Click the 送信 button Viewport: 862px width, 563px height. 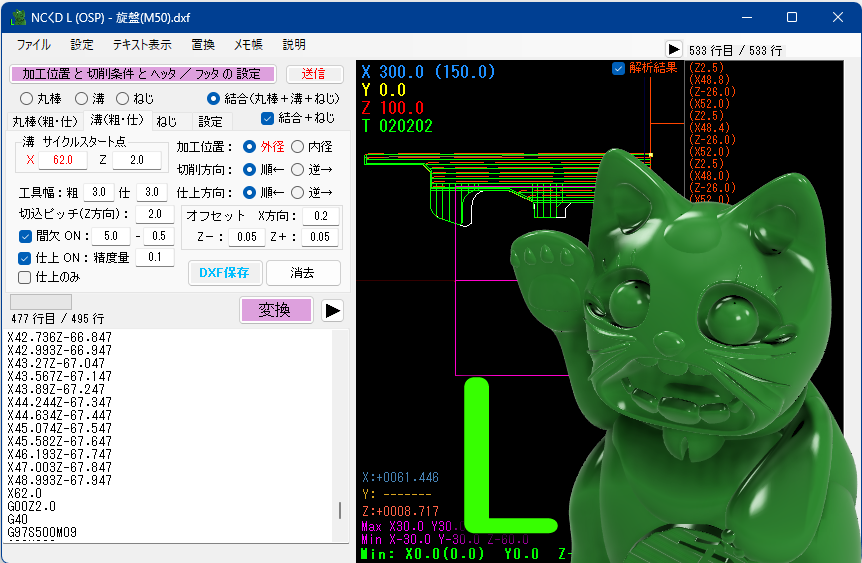point(314,74)
